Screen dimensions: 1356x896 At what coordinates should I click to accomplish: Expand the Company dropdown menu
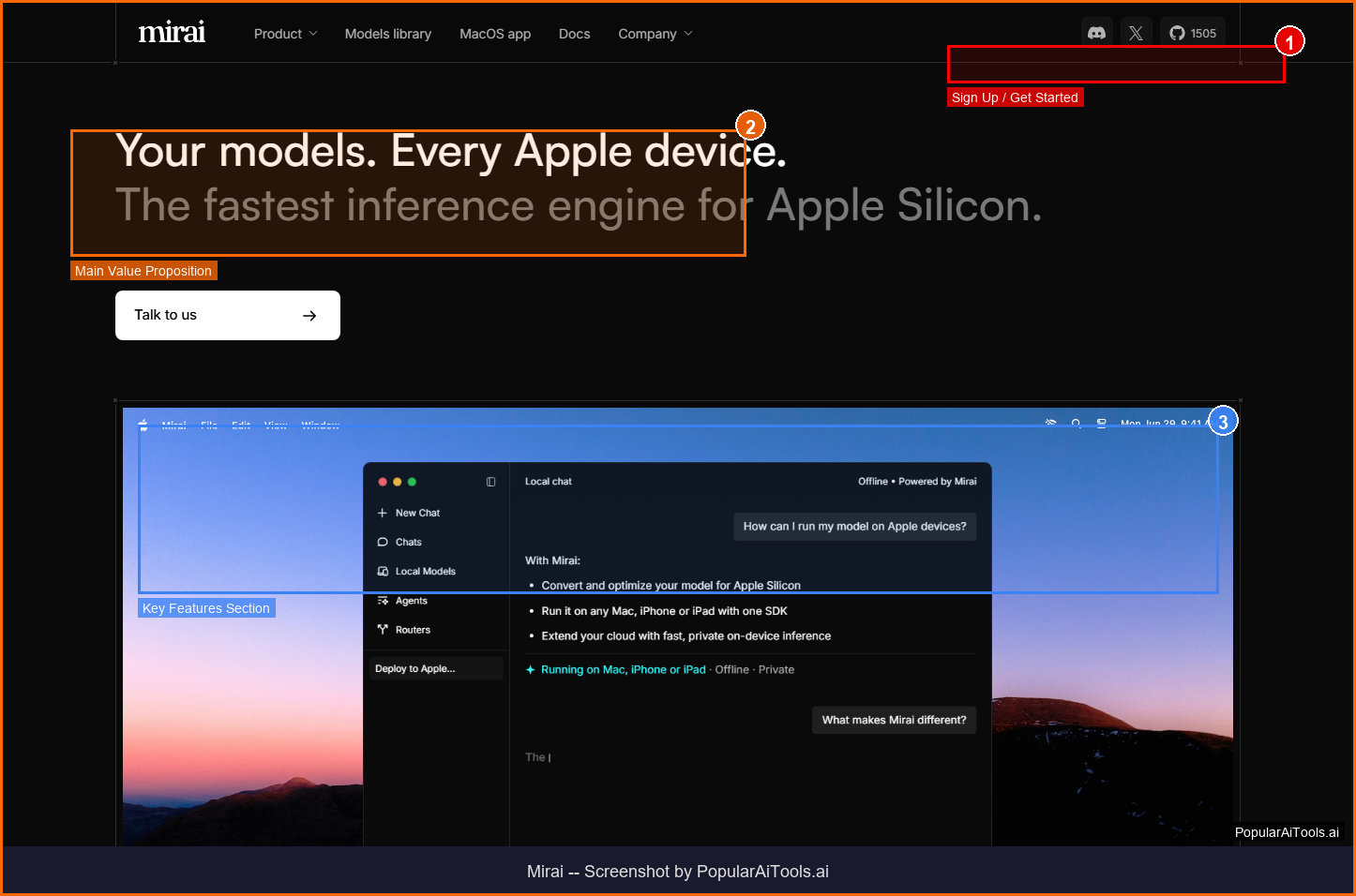[655, 34]
